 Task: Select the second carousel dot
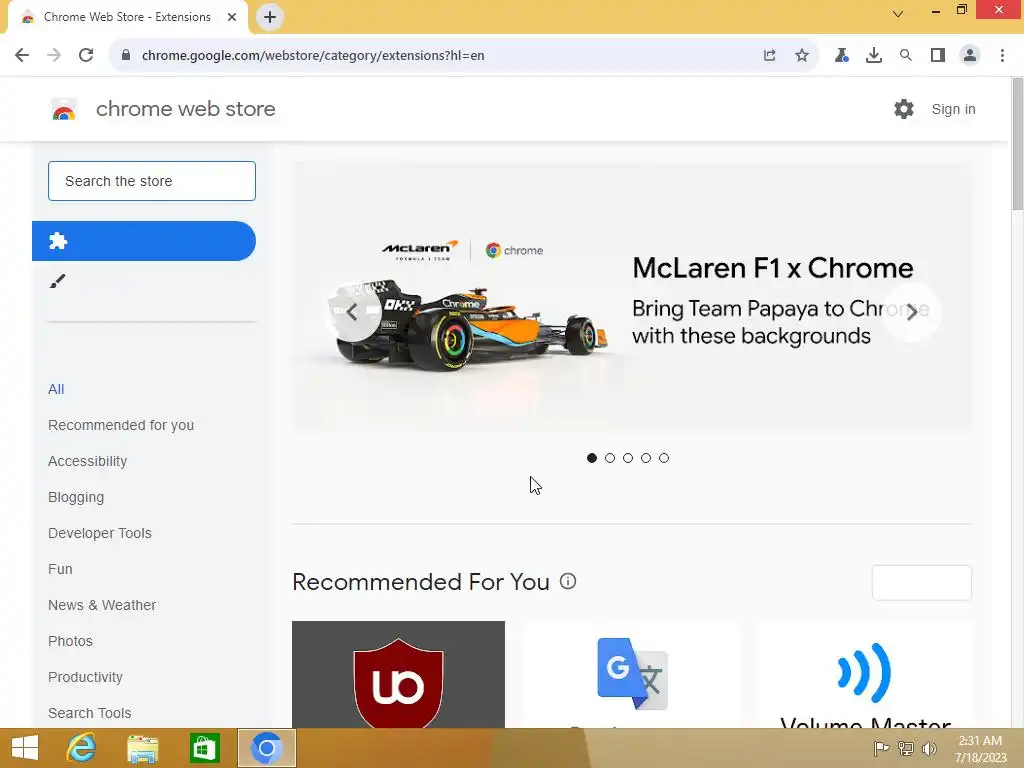pyautogui.click(x=610, y=458)
